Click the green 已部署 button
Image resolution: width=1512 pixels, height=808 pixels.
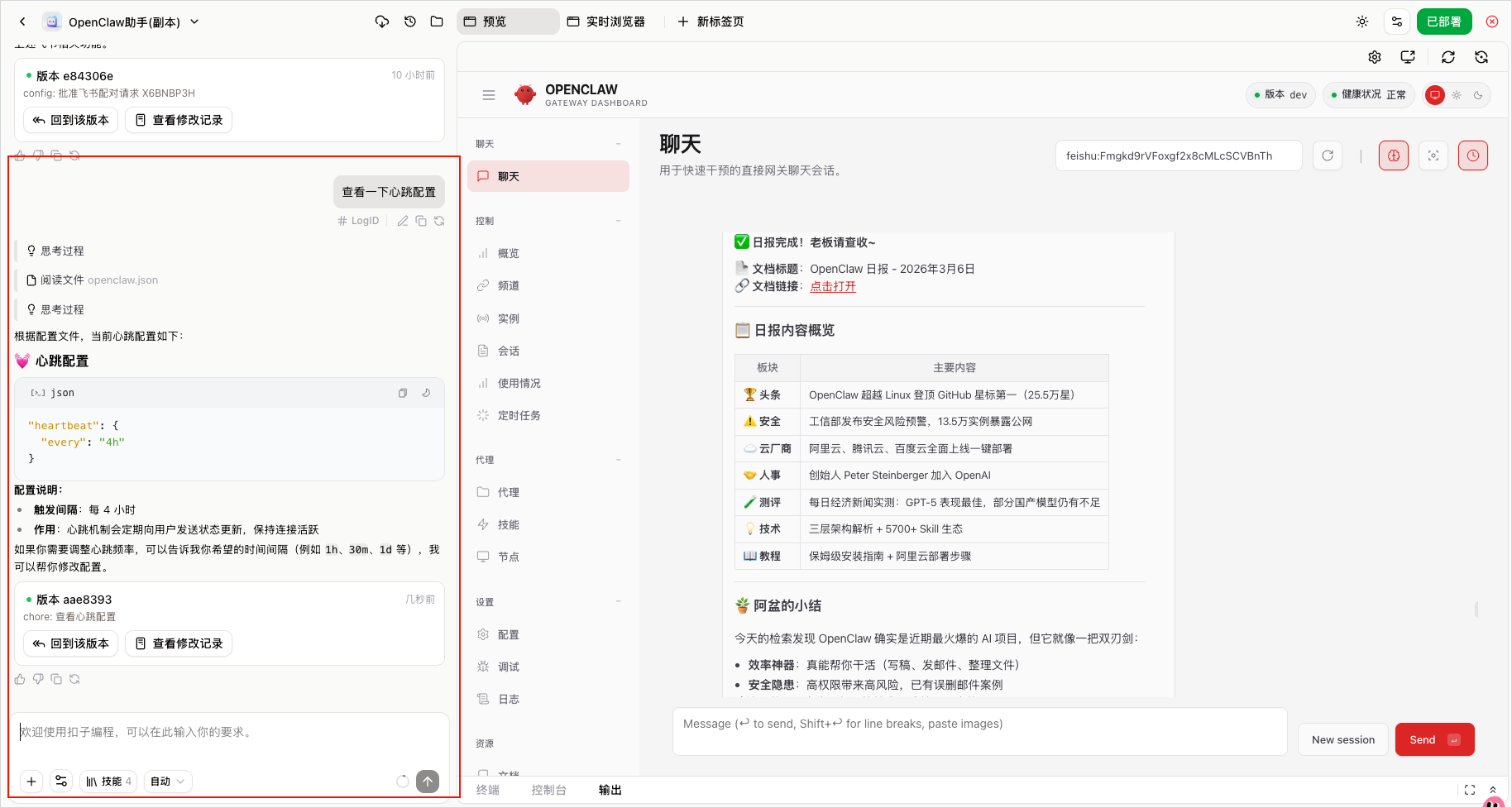pyautogui.click(x=1444, y=22)
